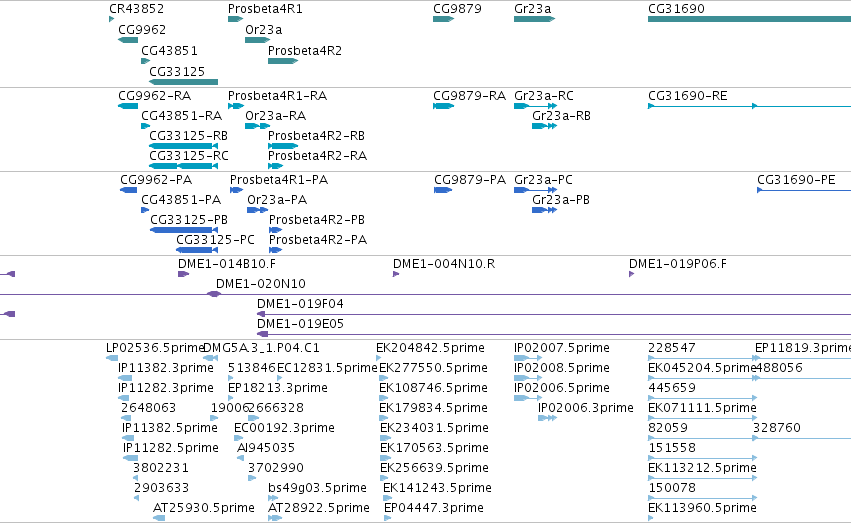The width and height of the screenshot is (851, 523).
Task: Select the Prosbeta4R2 gene arrow
Action: point(283,61)
